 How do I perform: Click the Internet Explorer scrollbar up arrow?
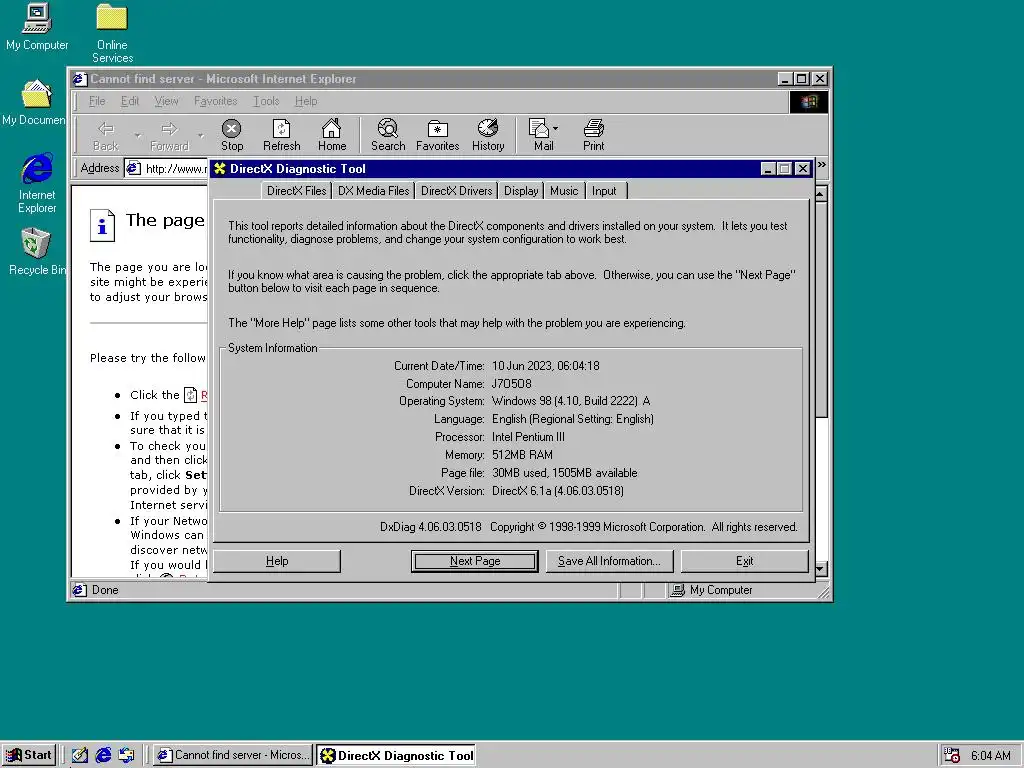(x=822, y=193)
